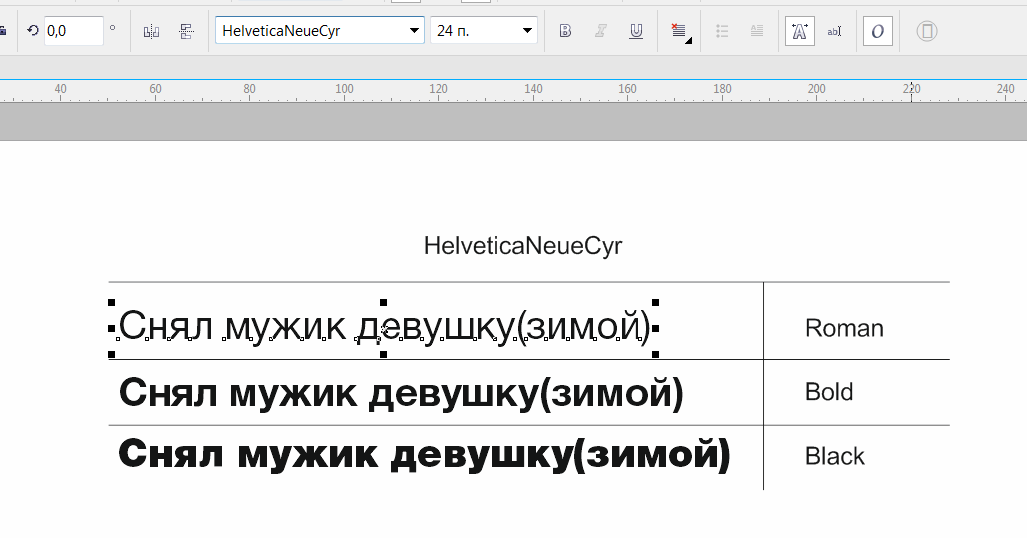1027x538 pixels.
Task: Click the Roman style label
Action: point(844,328)
